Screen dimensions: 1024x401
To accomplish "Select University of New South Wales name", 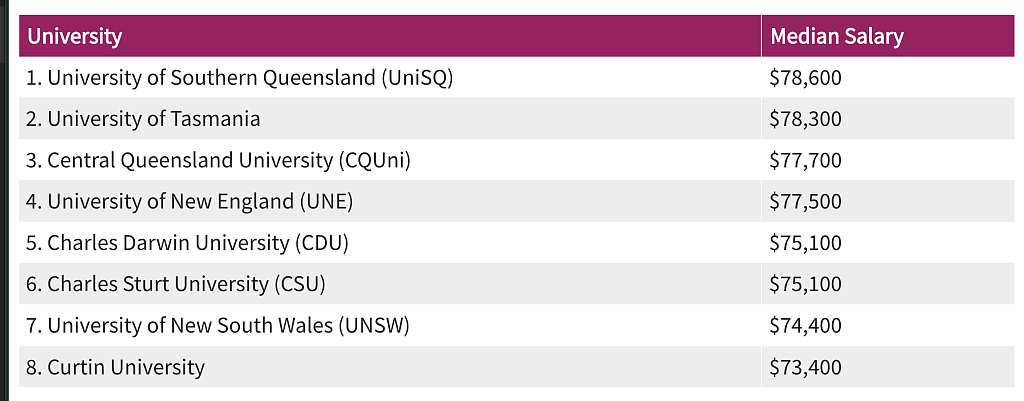I will (x=218, y=325).
